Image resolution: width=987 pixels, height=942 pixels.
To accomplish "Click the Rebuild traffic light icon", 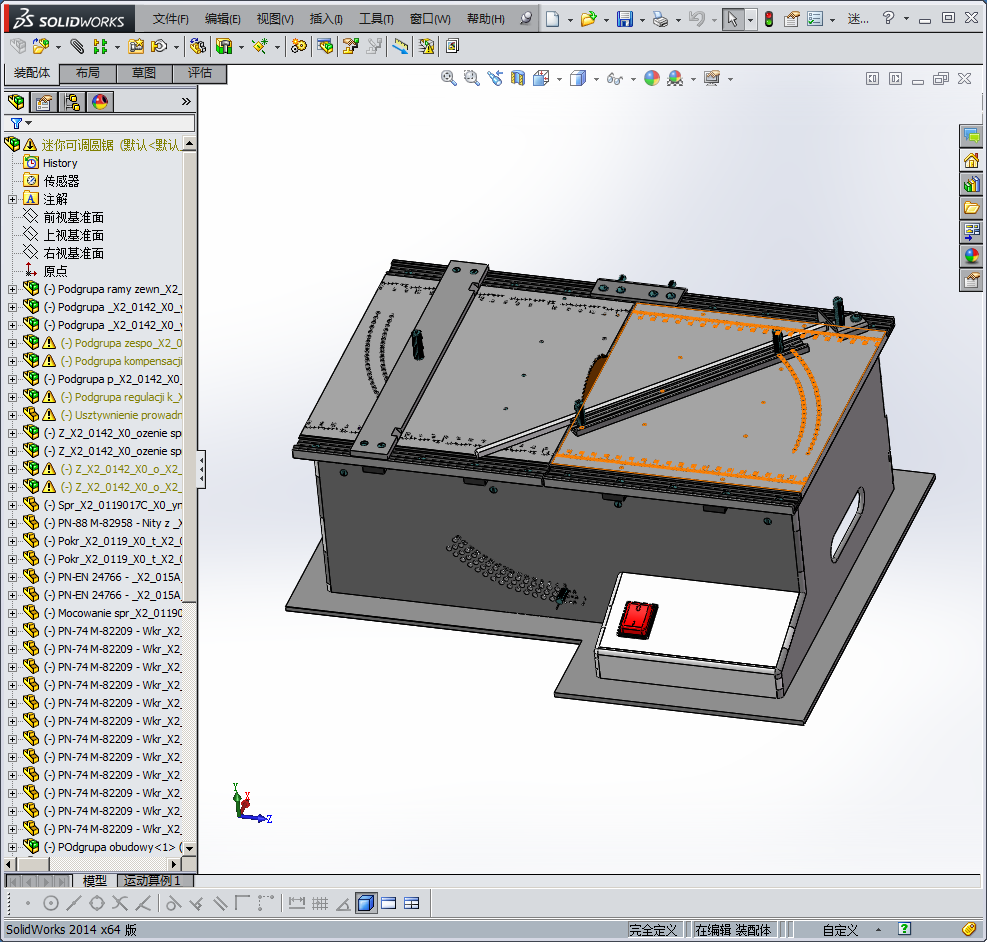I will [768, 19].
